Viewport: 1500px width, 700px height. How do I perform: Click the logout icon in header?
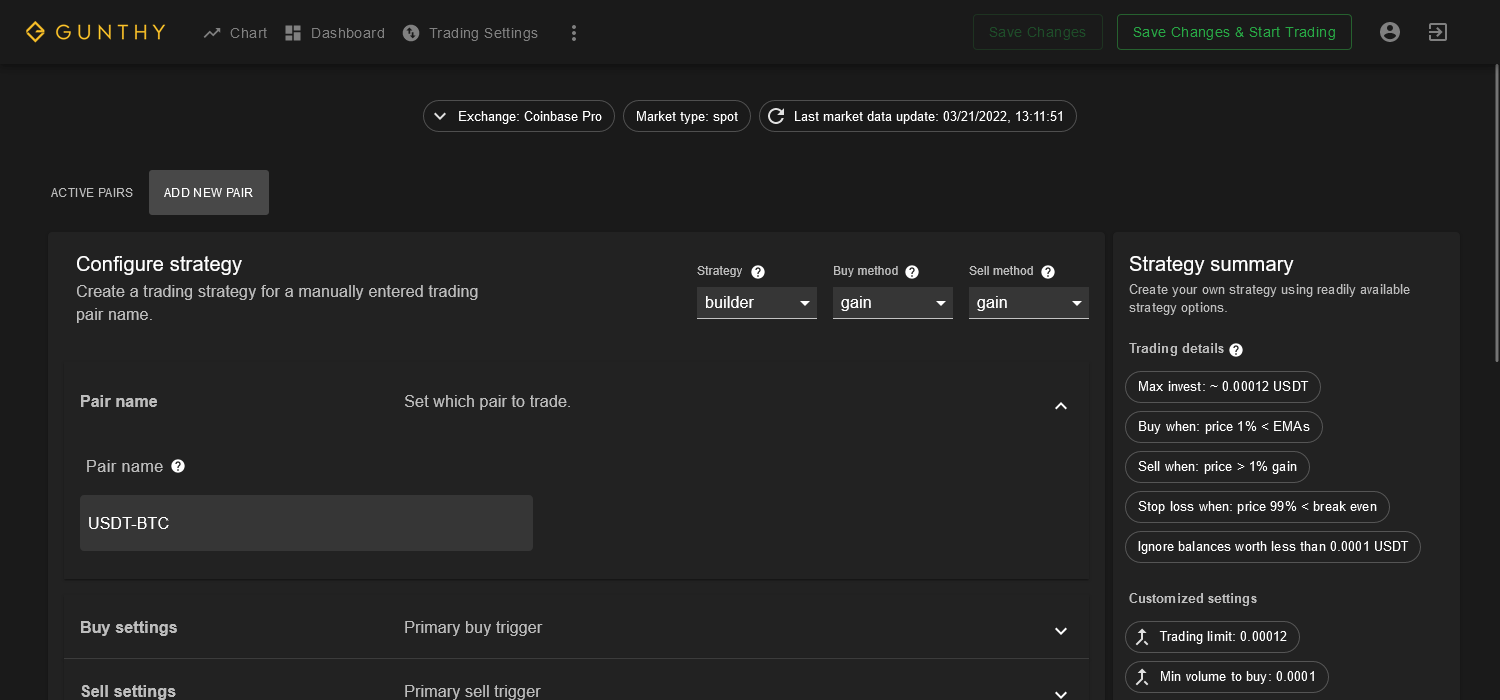(x=1437, y=32)
